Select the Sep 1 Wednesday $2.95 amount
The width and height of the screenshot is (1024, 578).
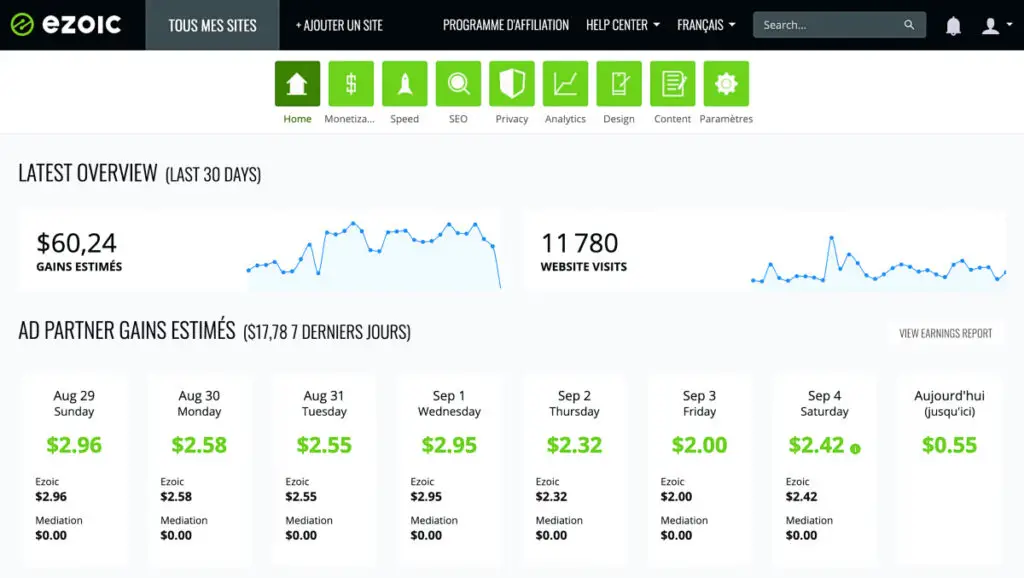(x=449, y=445)
